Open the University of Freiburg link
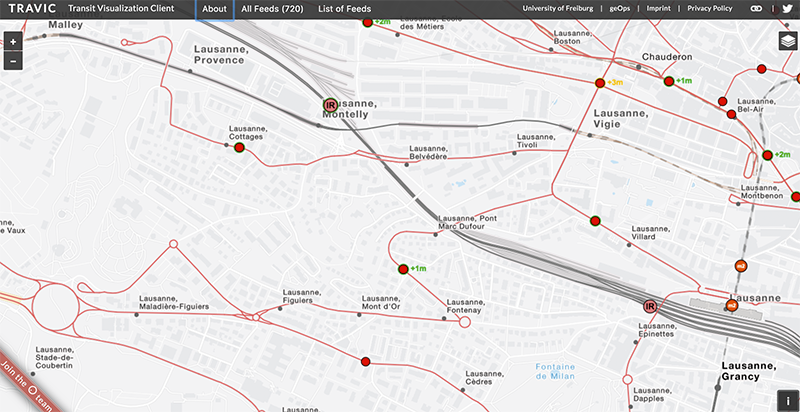This screenshot has height=412, width=800. click(556, 9)
